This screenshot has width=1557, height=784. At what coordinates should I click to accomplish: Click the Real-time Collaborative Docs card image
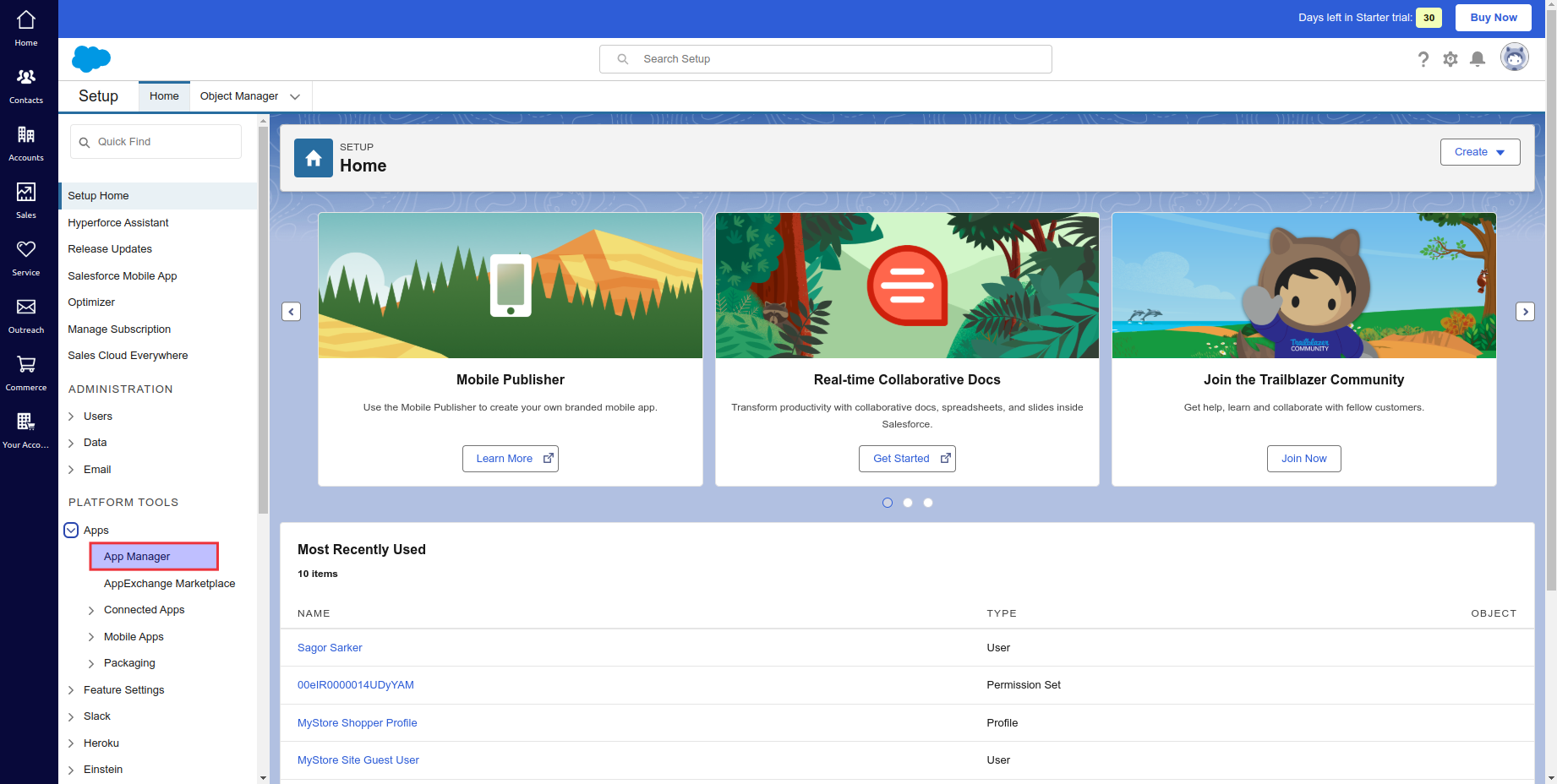click(x=907, y=286)
